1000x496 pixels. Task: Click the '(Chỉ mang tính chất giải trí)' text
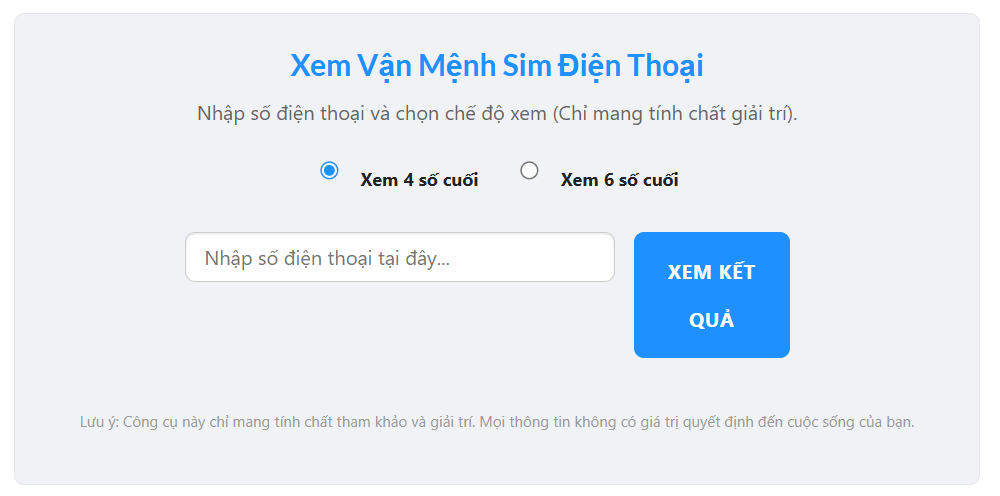675,112
